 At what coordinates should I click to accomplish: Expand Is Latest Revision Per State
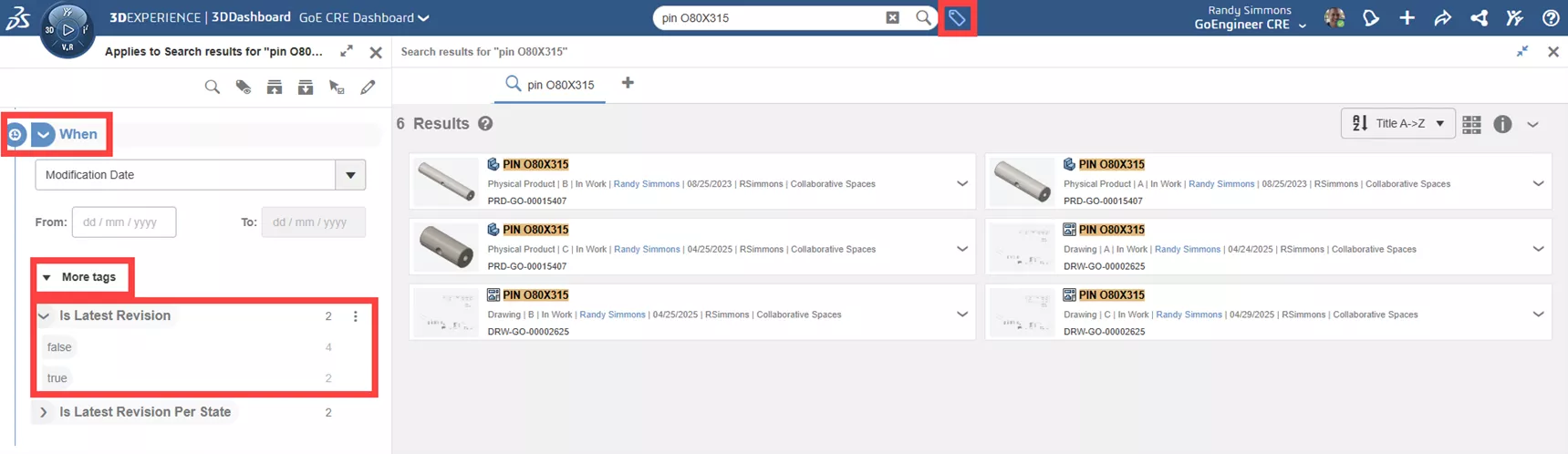pos(43,412)
